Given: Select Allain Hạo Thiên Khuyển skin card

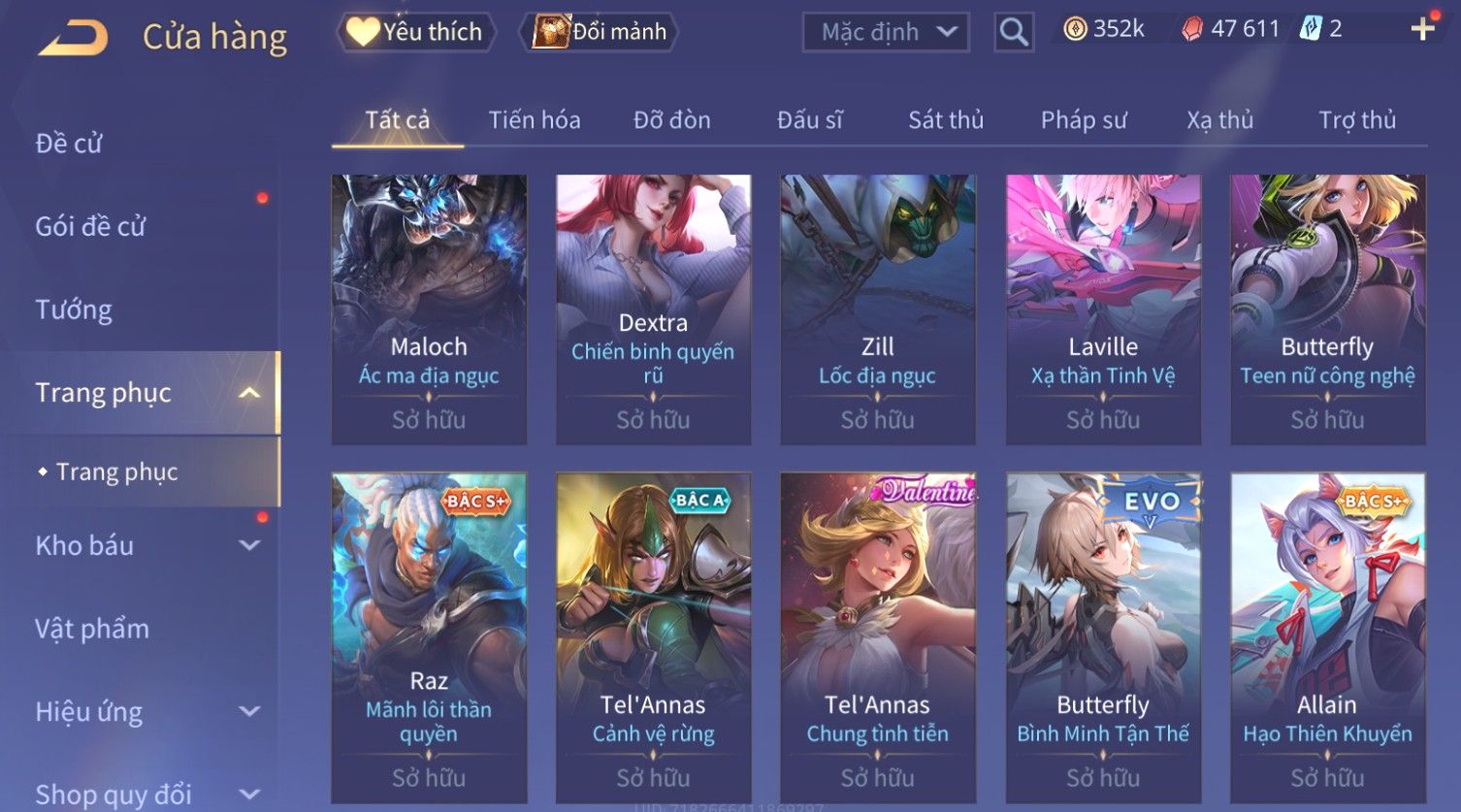Looking at the screenshot, I should 1328,637.
